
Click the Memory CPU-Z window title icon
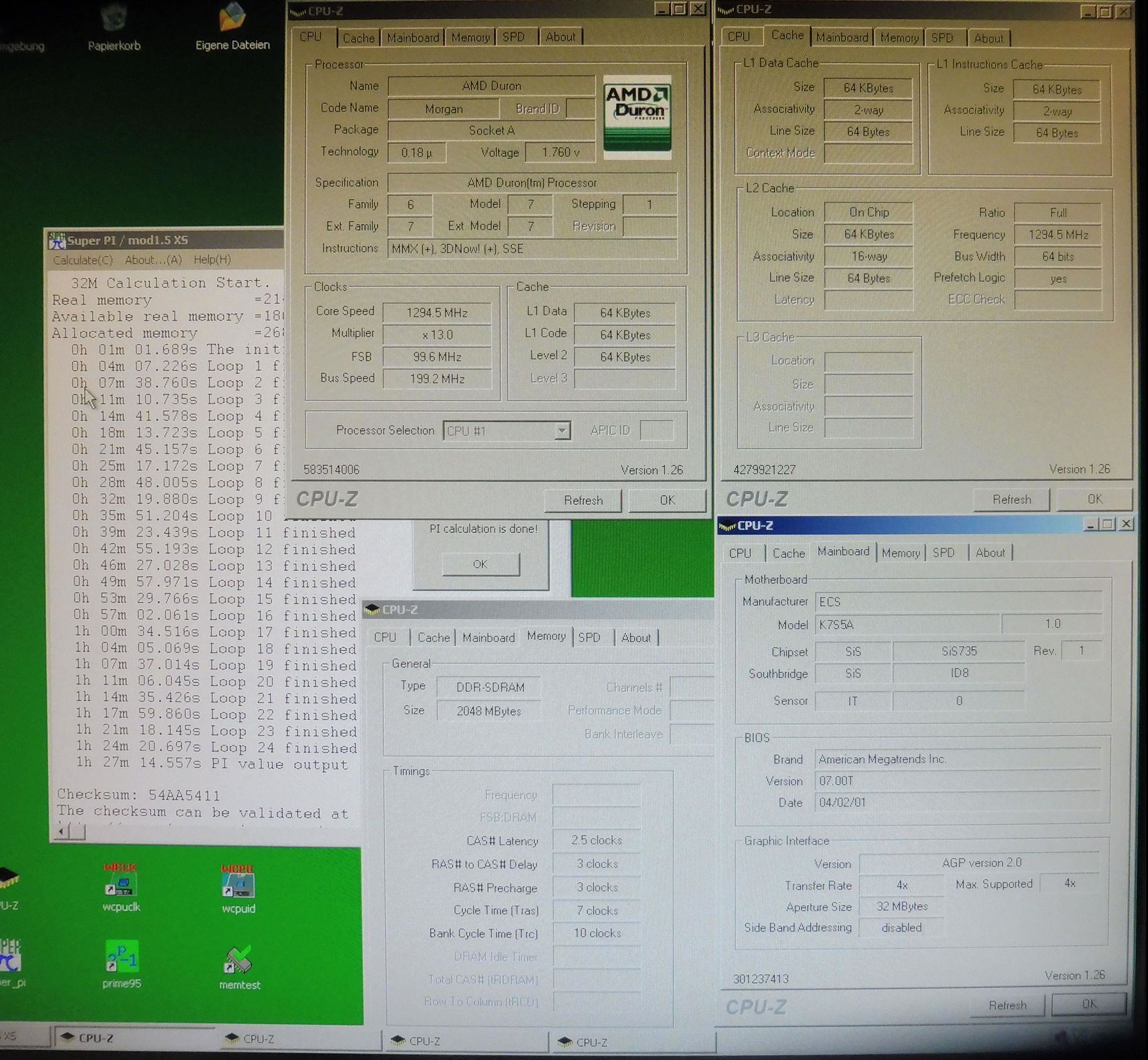click(371, 609)
